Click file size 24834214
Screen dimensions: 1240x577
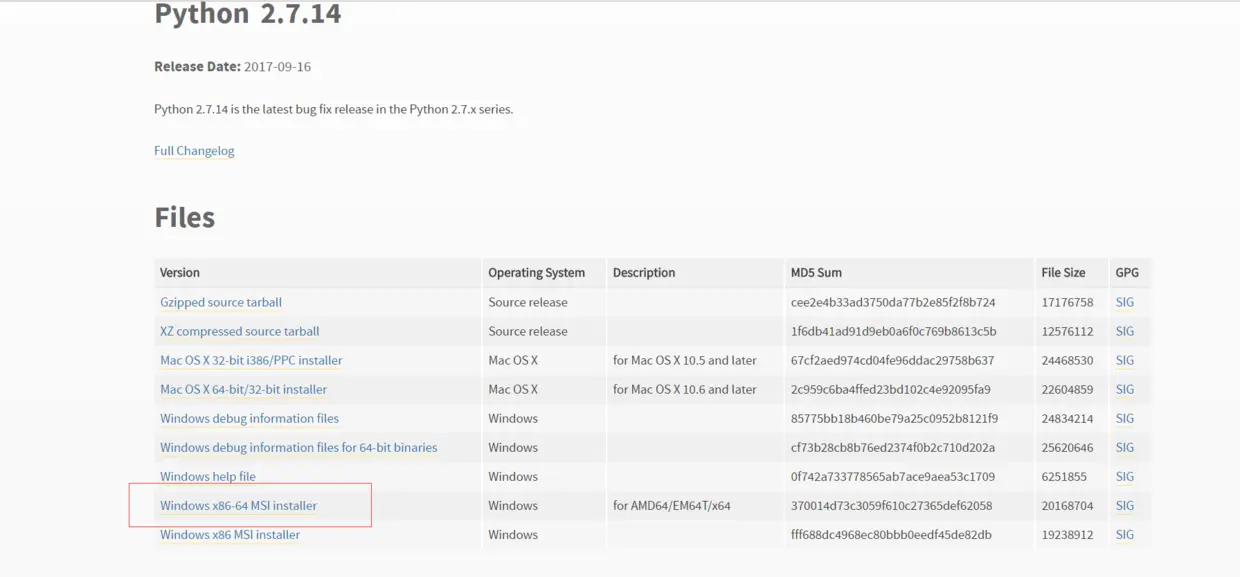(x=1067, y=418)
